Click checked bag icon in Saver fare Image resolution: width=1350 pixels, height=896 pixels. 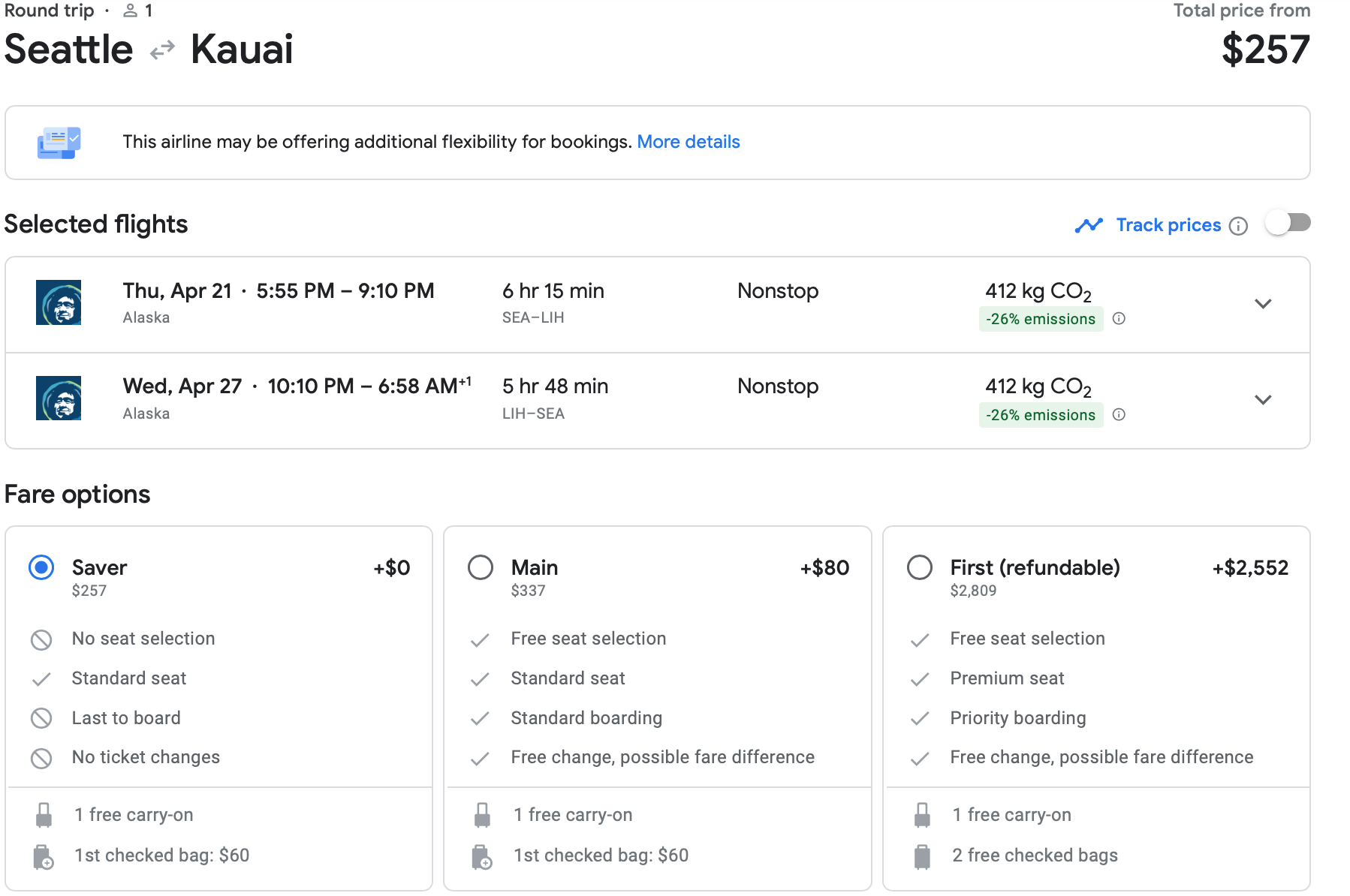tap(44, 856)
